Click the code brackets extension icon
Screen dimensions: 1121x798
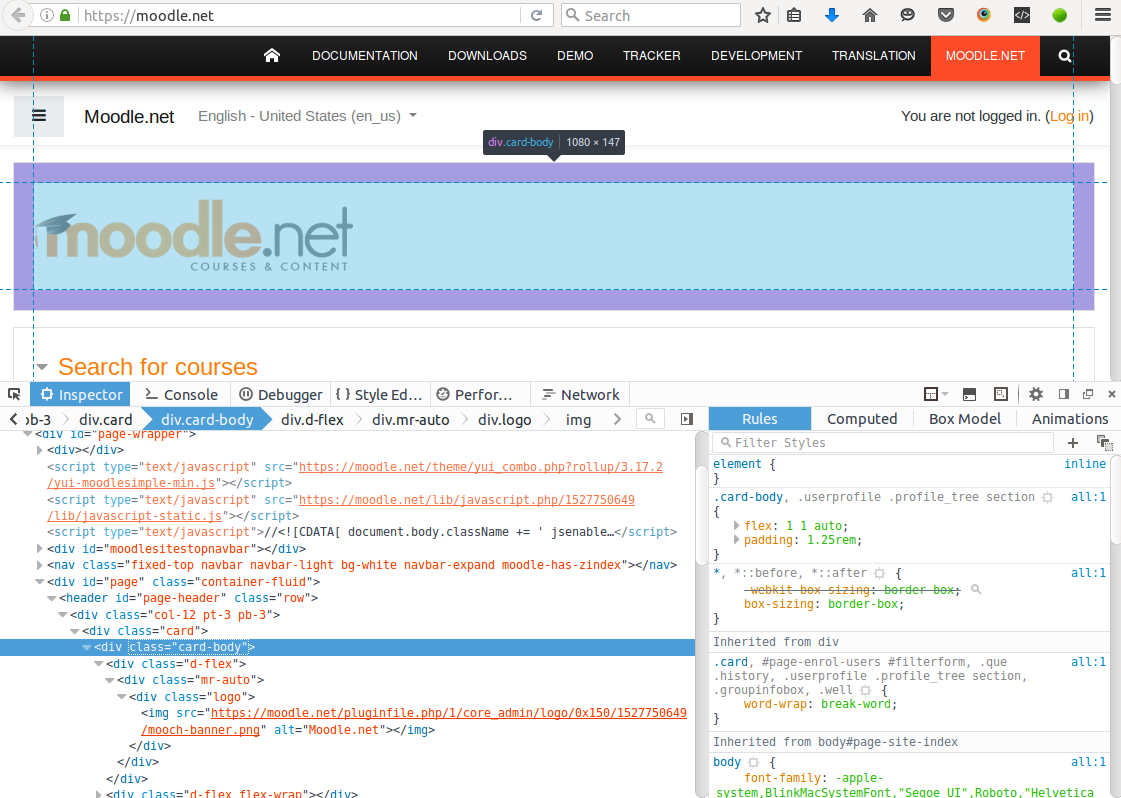tap(1022, 15)
